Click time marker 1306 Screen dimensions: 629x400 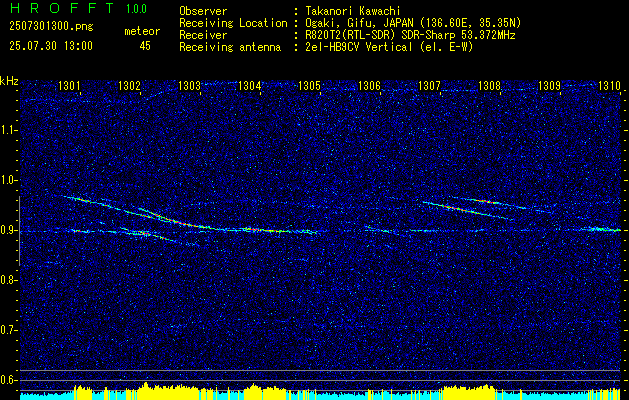369,85
